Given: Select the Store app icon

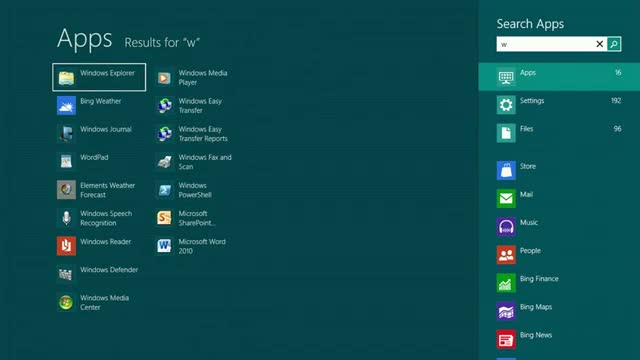Looking at the screenshot, I should [x=506, y=171].
